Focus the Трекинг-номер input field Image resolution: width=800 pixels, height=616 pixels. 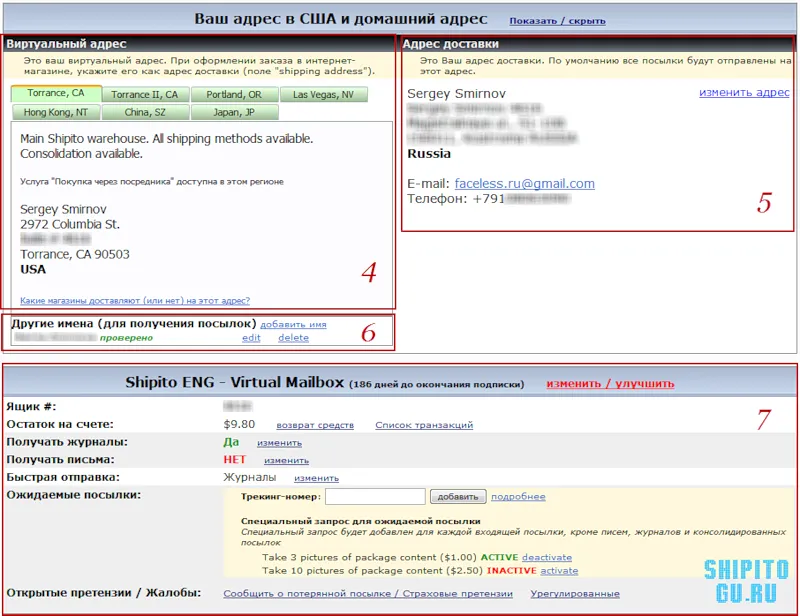375,497
